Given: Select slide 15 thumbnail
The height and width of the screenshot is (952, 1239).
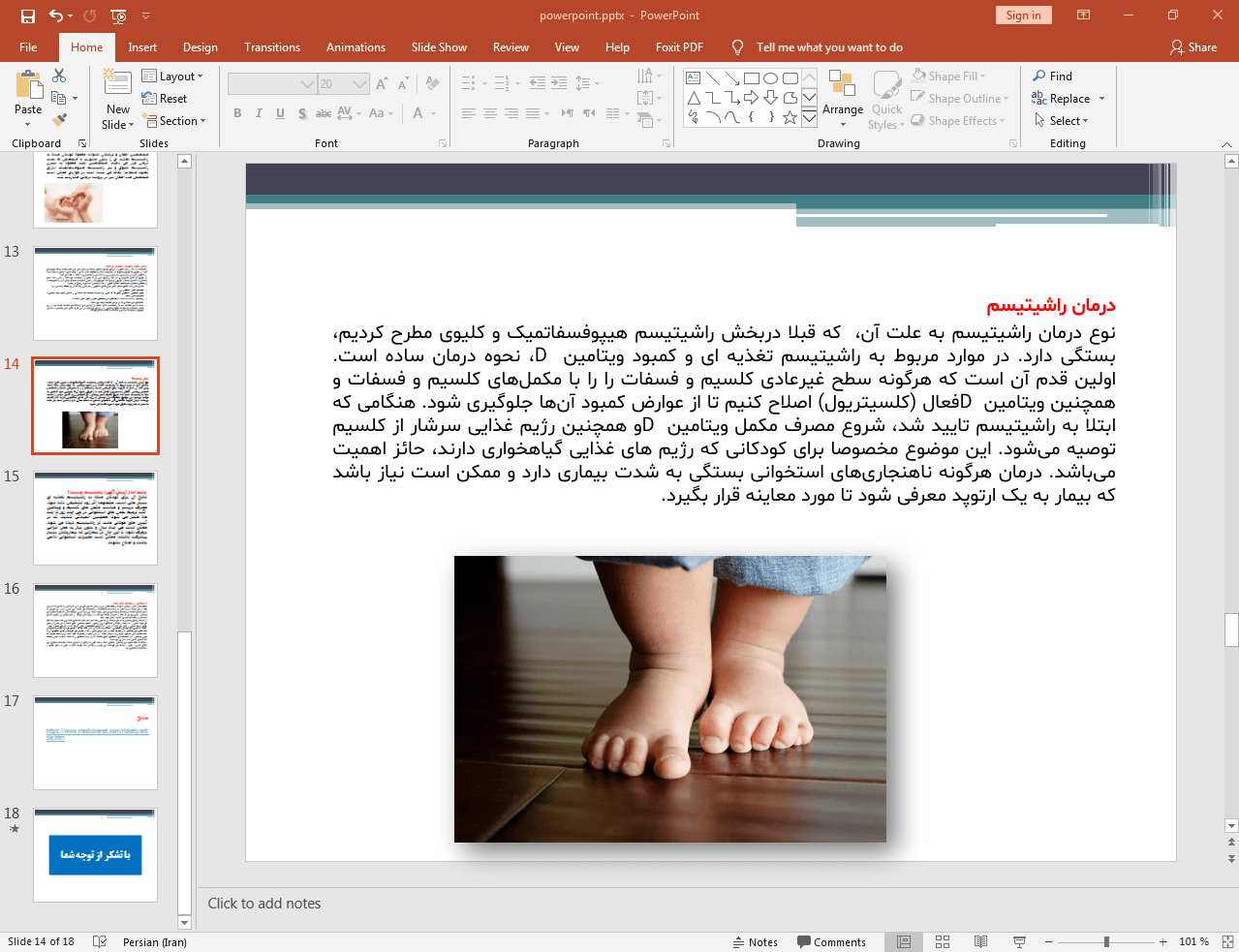Looking at the screenshot, I should pos(95,518).
